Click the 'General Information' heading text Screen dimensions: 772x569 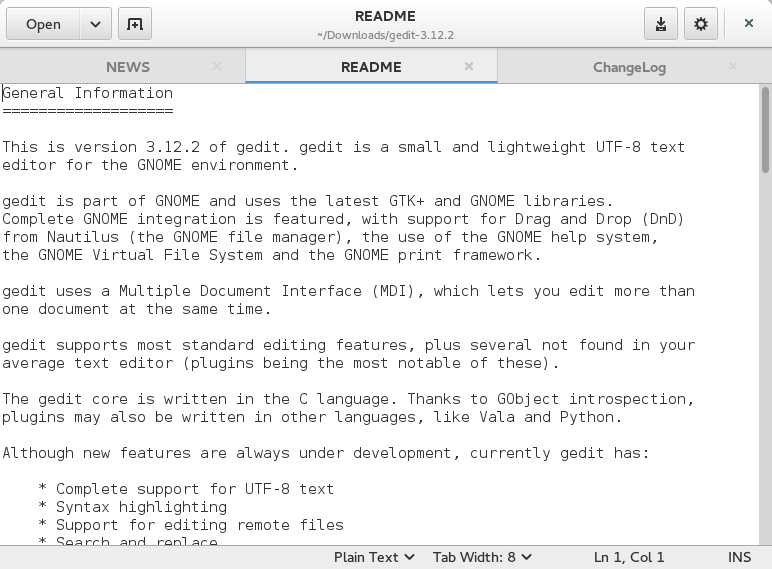[88, 93]
